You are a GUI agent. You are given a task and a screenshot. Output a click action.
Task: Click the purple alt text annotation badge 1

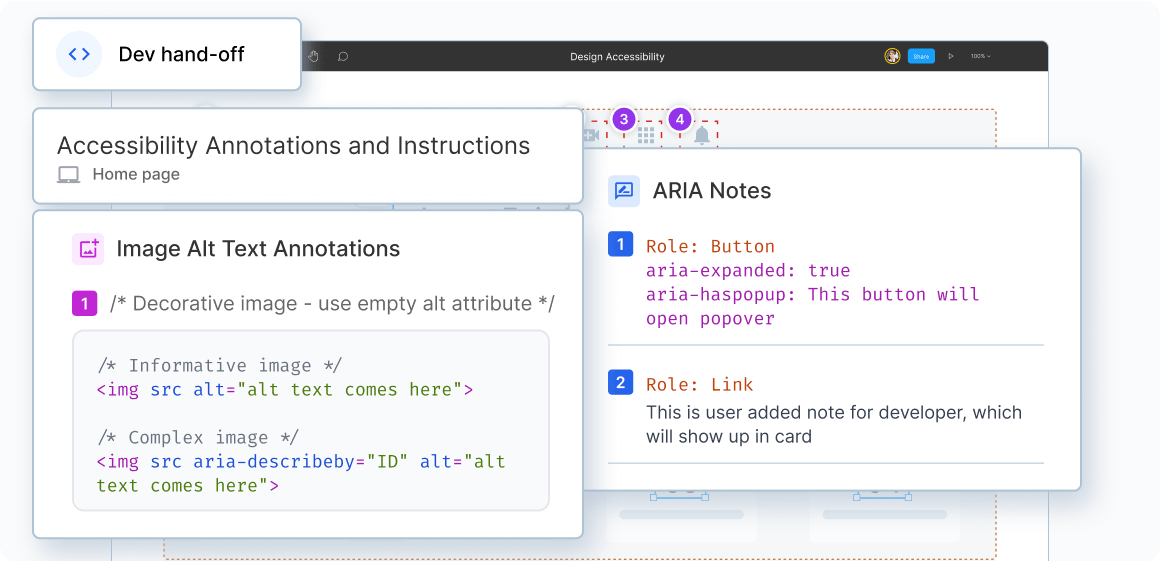click(x=84, y=304)
